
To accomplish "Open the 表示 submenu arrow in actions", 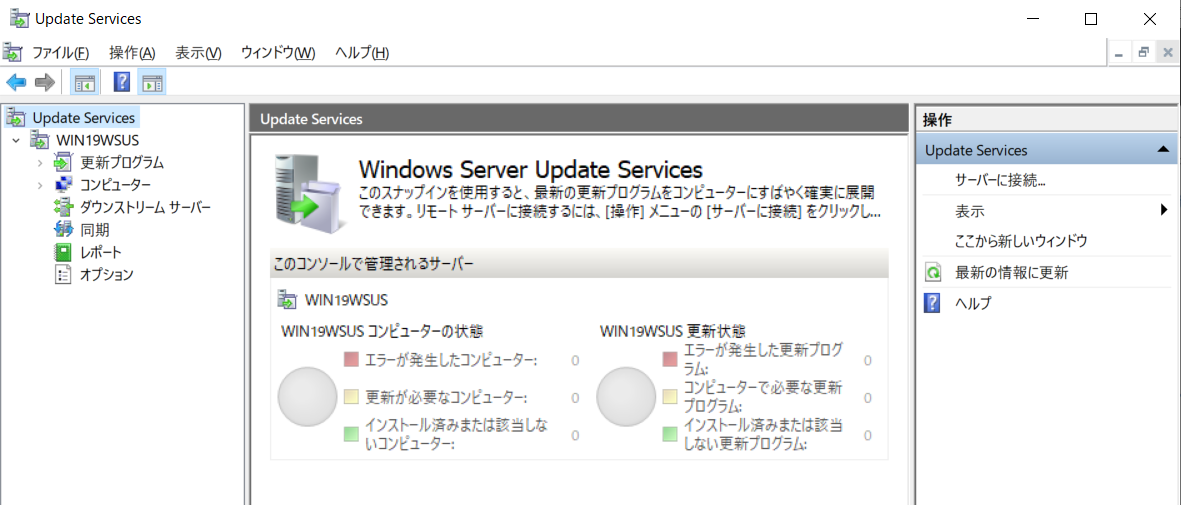I will pos(1164,210).
